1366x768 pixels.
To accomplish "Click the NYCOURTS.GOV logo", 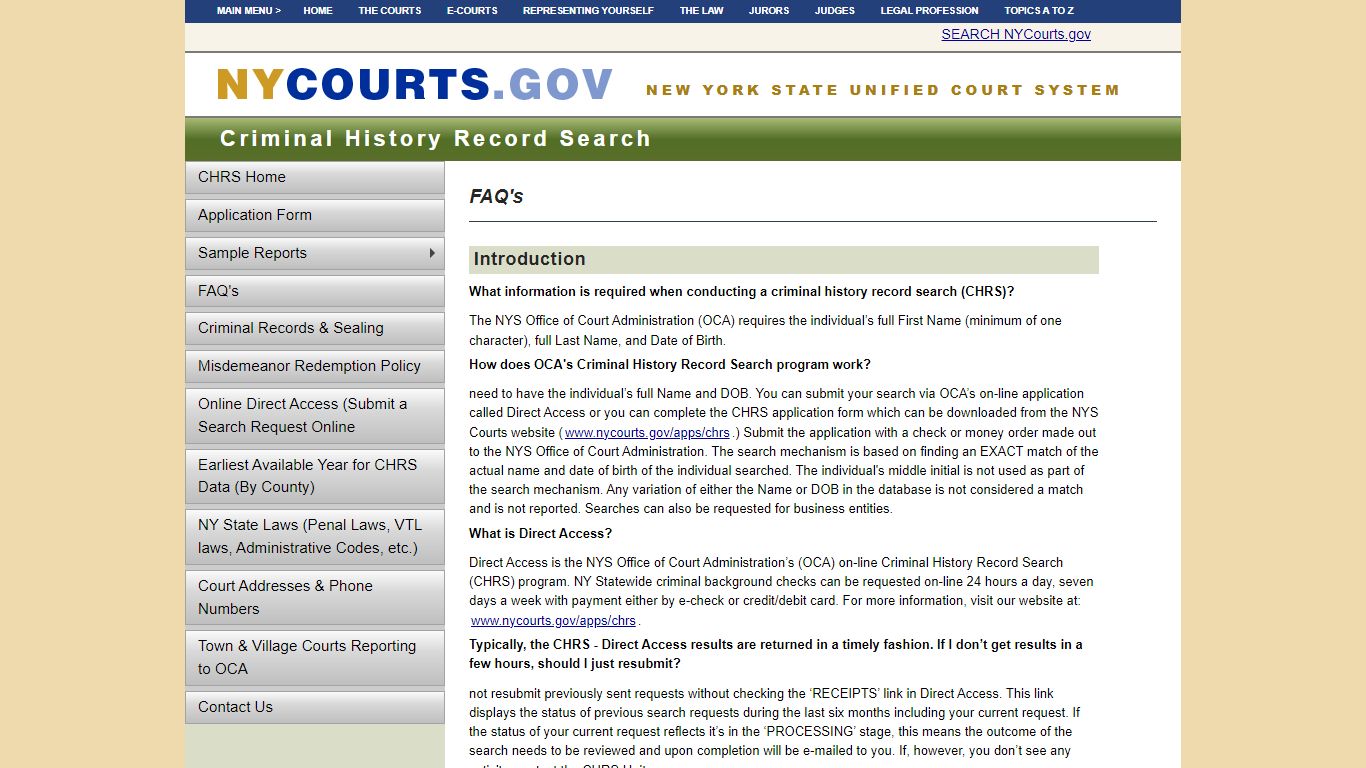I will [x=415, y=85].
